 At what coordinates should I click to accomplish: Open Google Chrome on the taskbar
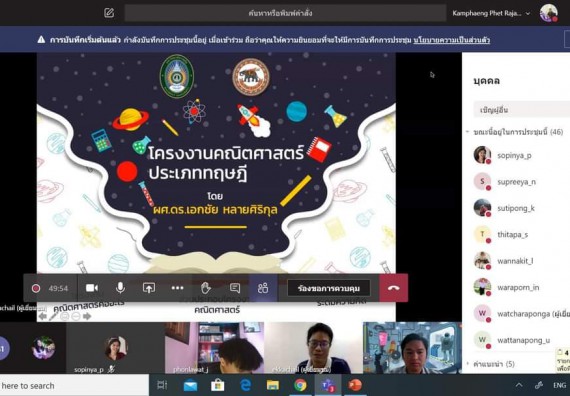click(x=300, y=385)
